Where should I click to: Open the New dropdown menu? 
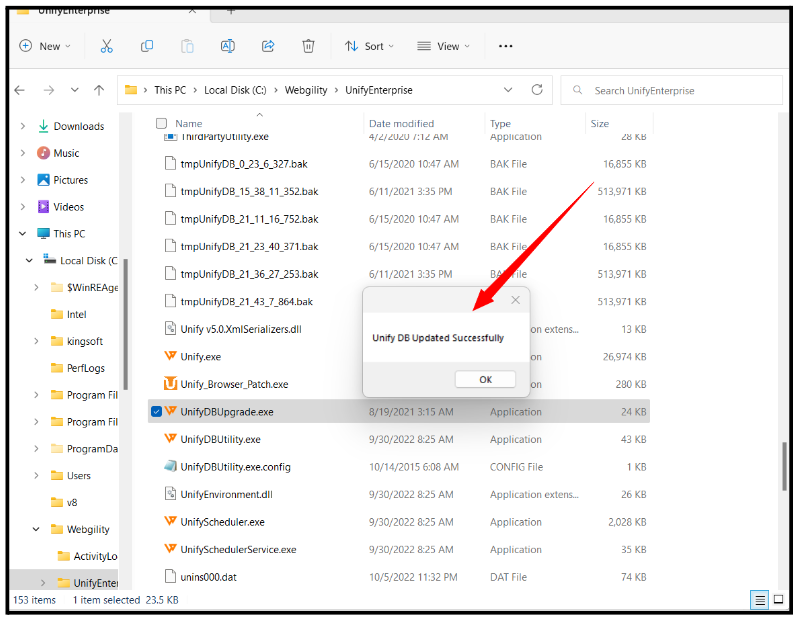click(45, 46)
